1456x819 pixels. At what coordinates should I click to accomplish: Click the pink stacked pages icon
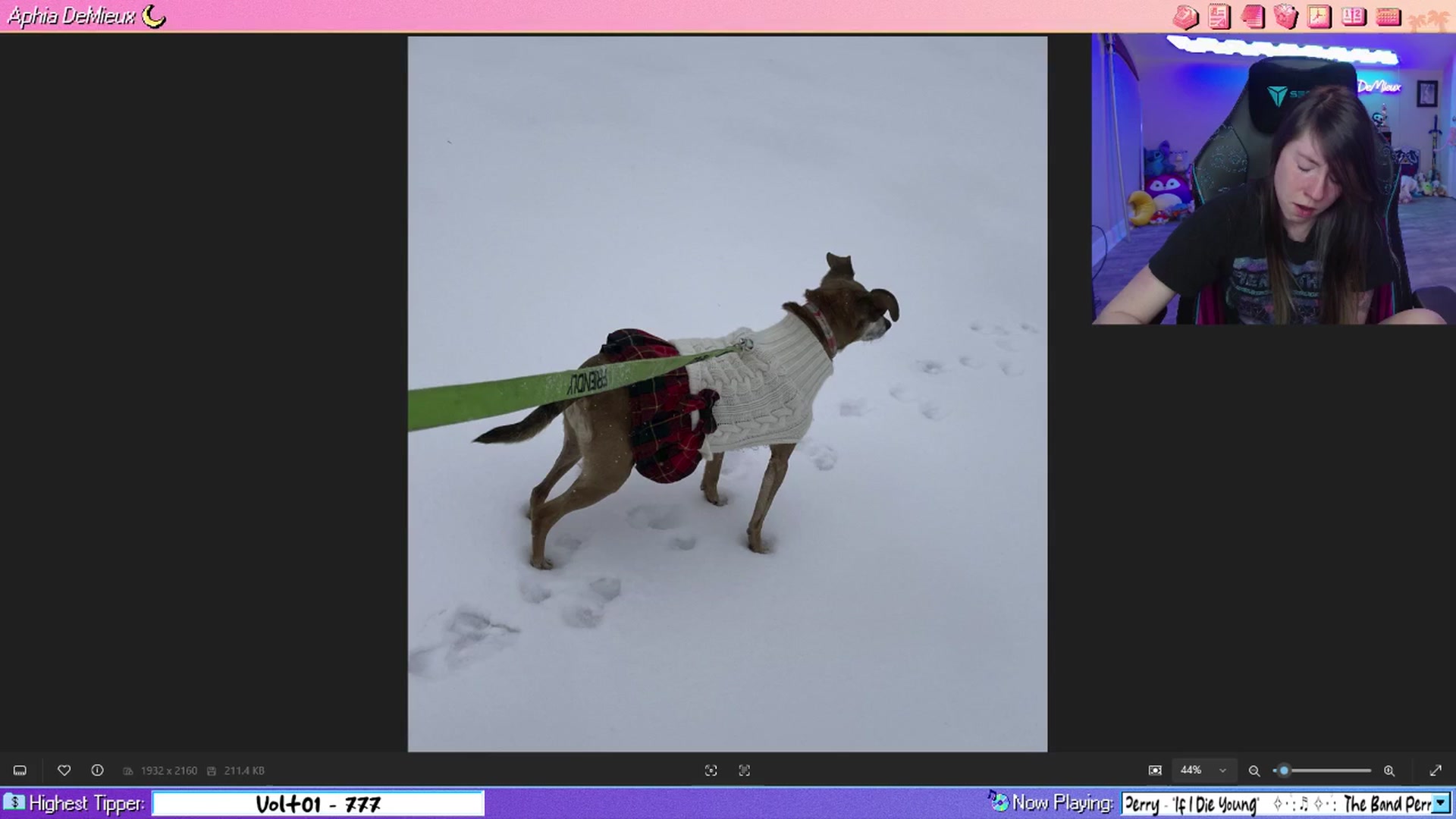click(1253, 17)
